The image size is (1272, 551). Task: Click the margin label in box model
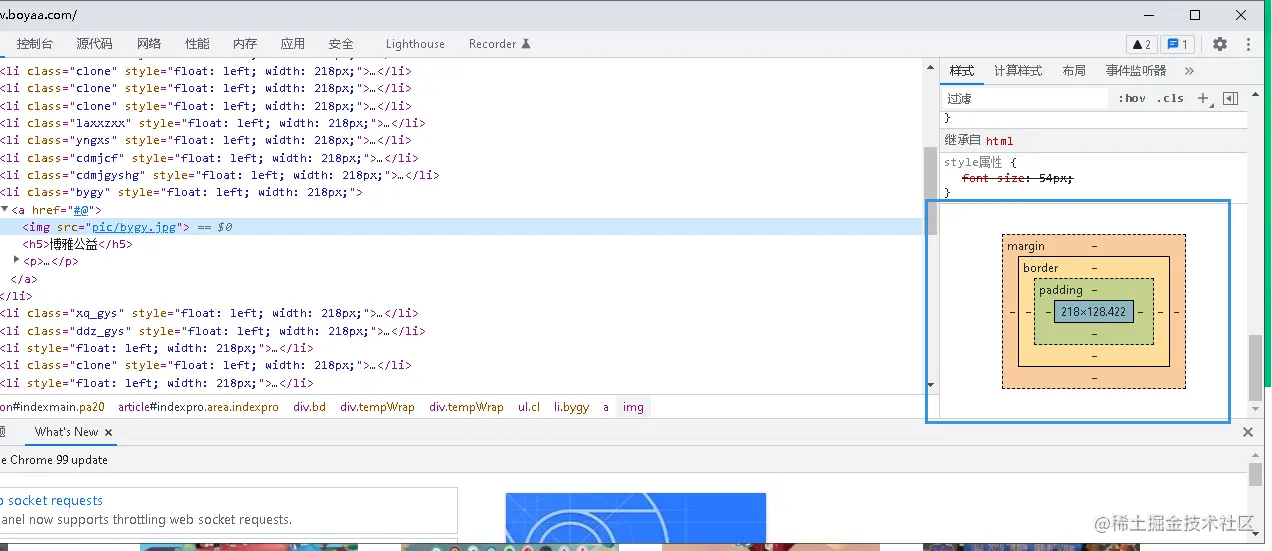click(1026, 246)
